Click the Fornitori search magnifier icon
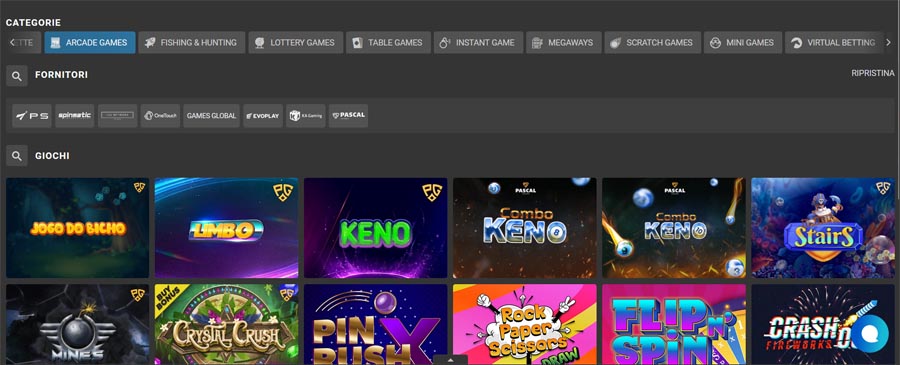 point(17,76)
